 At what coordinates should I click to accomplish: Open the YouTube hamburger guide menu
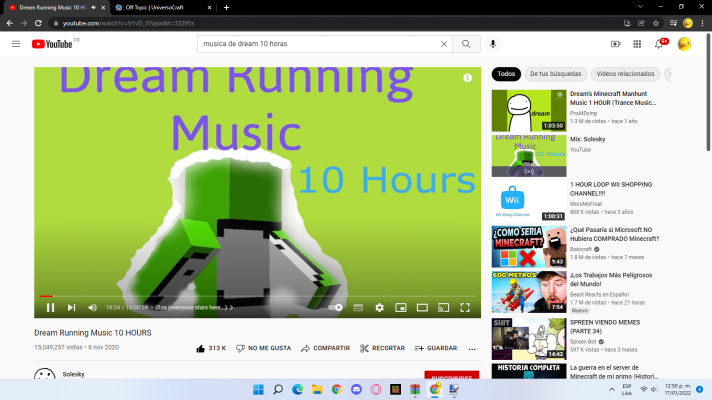16,44
